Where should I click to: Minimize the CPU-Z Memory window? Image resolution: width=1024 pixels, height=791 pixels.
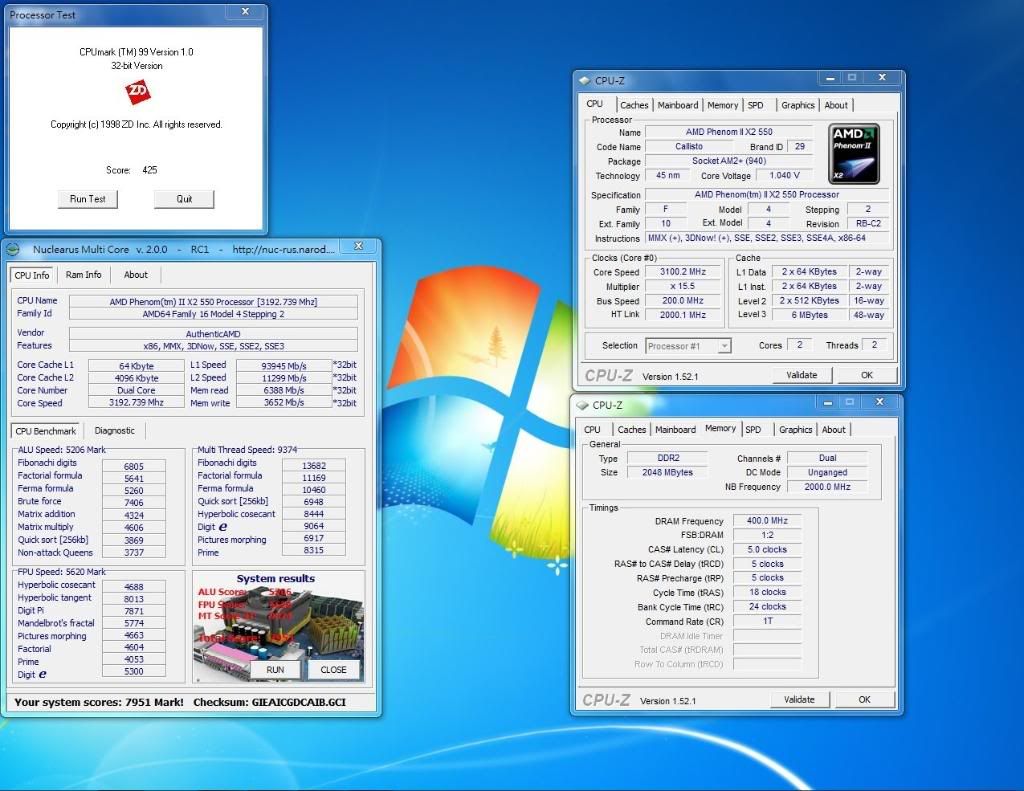pyautogui.click(x=827, y=402)
